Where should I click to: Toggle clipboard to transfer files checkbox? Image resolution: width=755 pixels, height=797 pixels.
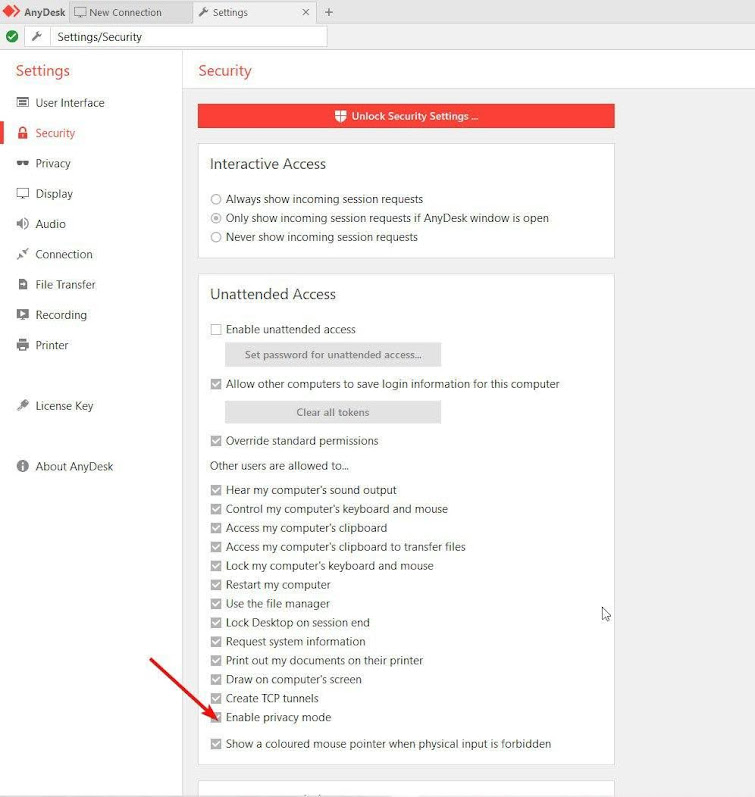pyautogui.click(x=216, y=547)
